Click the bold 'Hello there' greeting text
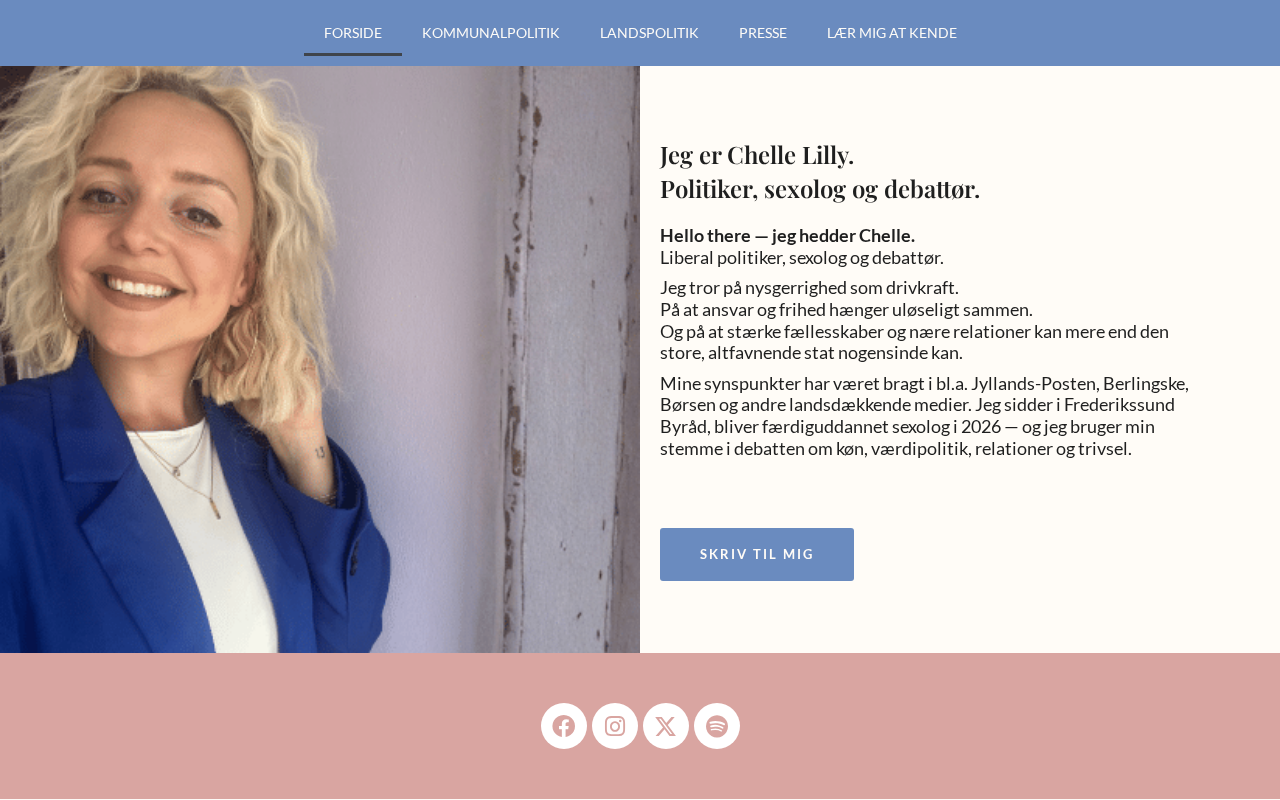The image size is (1280, 800). click(x=787, y=236)
